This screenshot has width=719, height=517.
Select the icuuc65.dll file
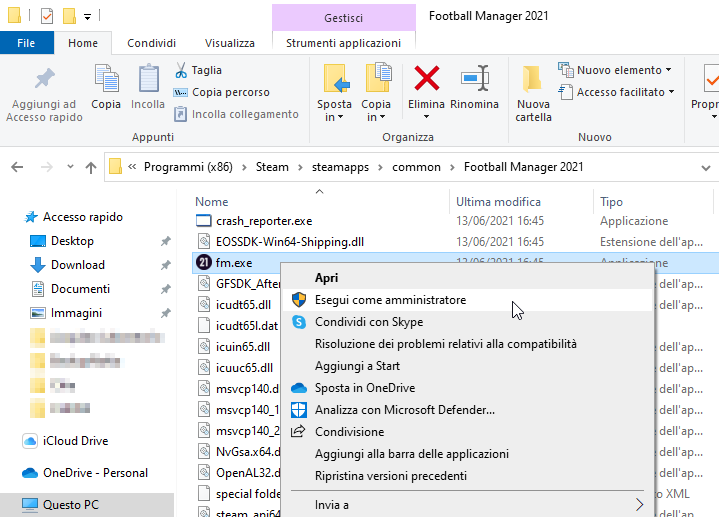[x=244, y=368]
